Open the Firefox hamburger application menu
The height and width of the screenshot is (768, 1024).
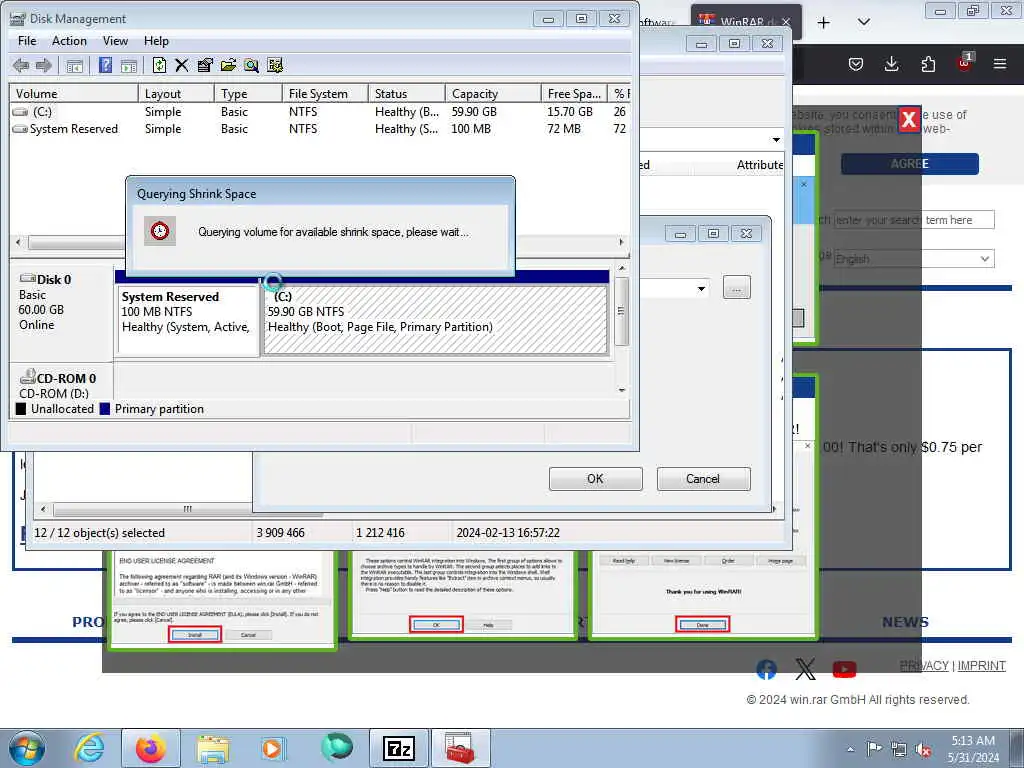tap(1000, 64)
